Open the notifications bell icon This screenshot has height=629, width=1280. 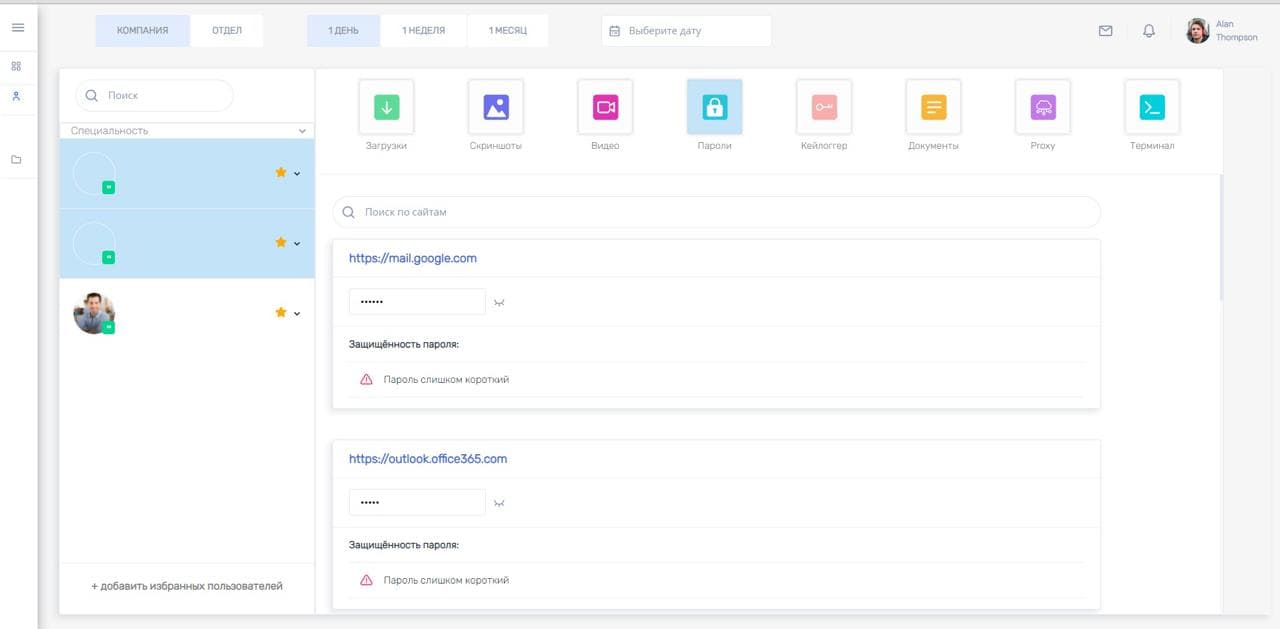(x=1149, y=31)
